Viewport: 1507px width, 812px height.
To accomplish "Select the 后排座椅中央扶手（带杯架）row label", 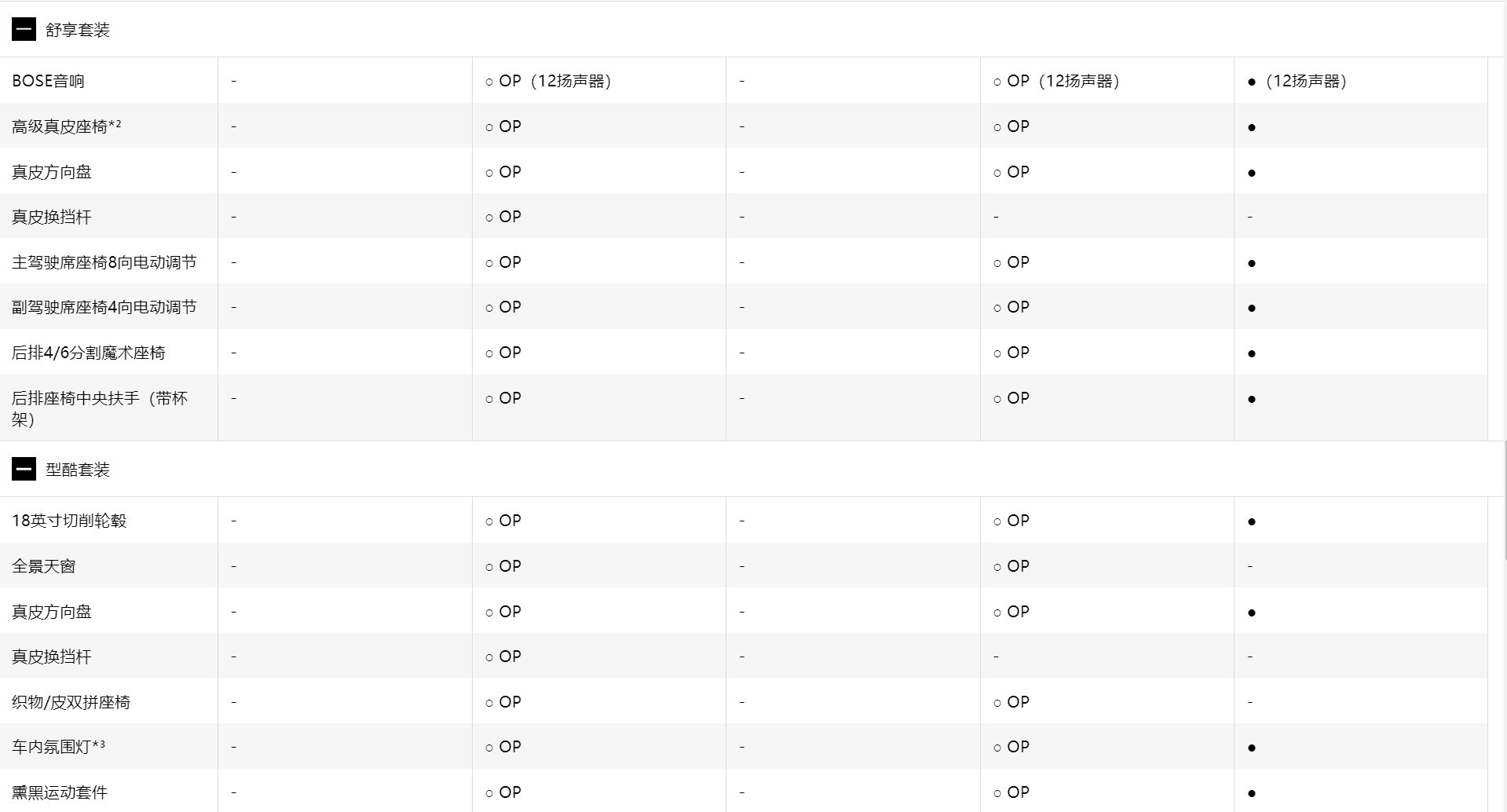I will 100,408.
